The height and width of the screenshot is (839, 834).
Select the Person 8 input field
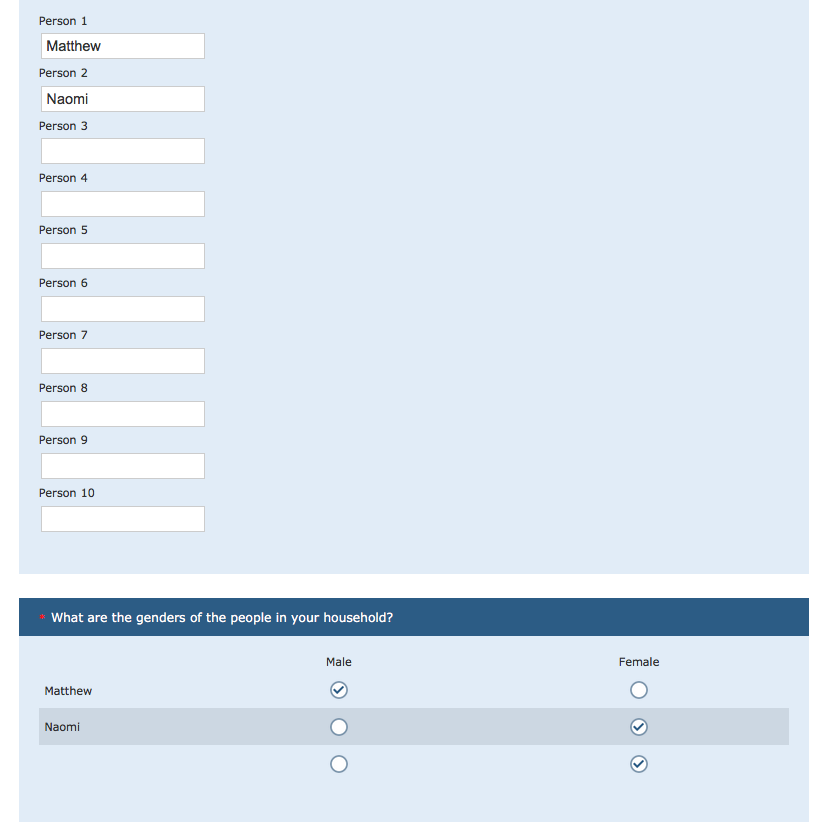pos(123,414)
